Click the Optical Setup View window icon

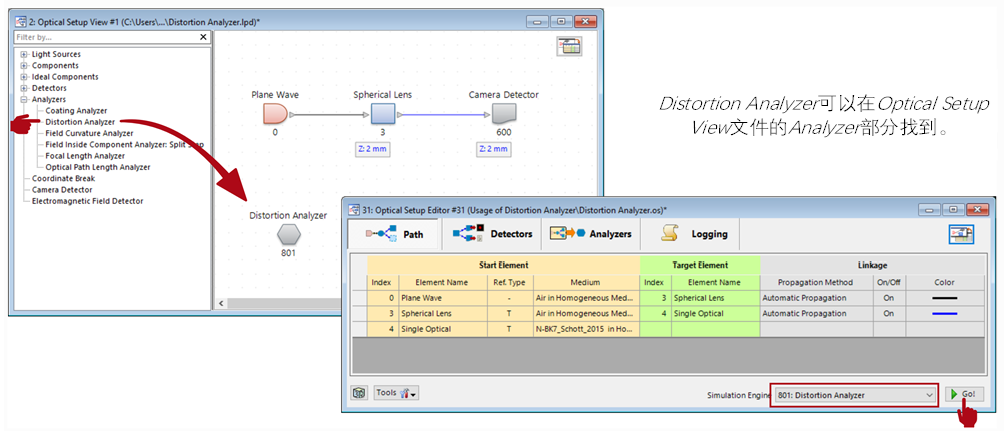click(19, 21)
